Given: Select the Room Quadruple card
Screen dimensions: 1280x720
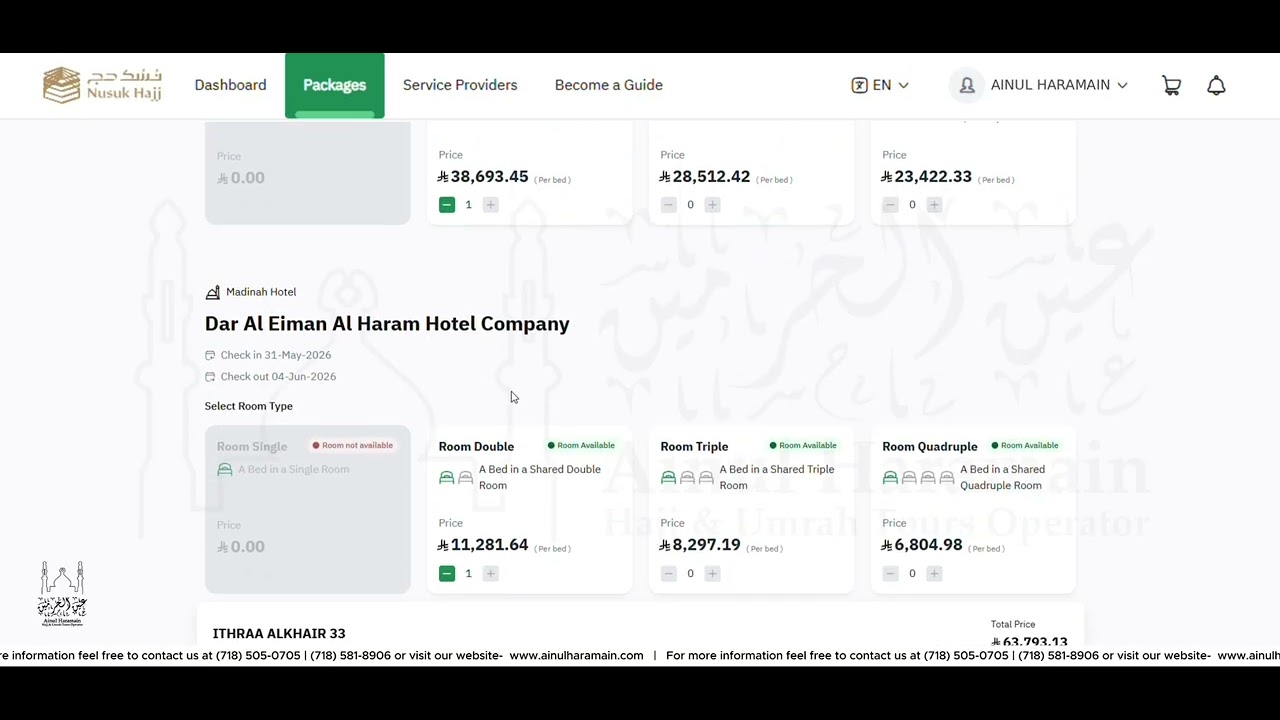Looking at the screenshot, I should (x=973, y=509).
